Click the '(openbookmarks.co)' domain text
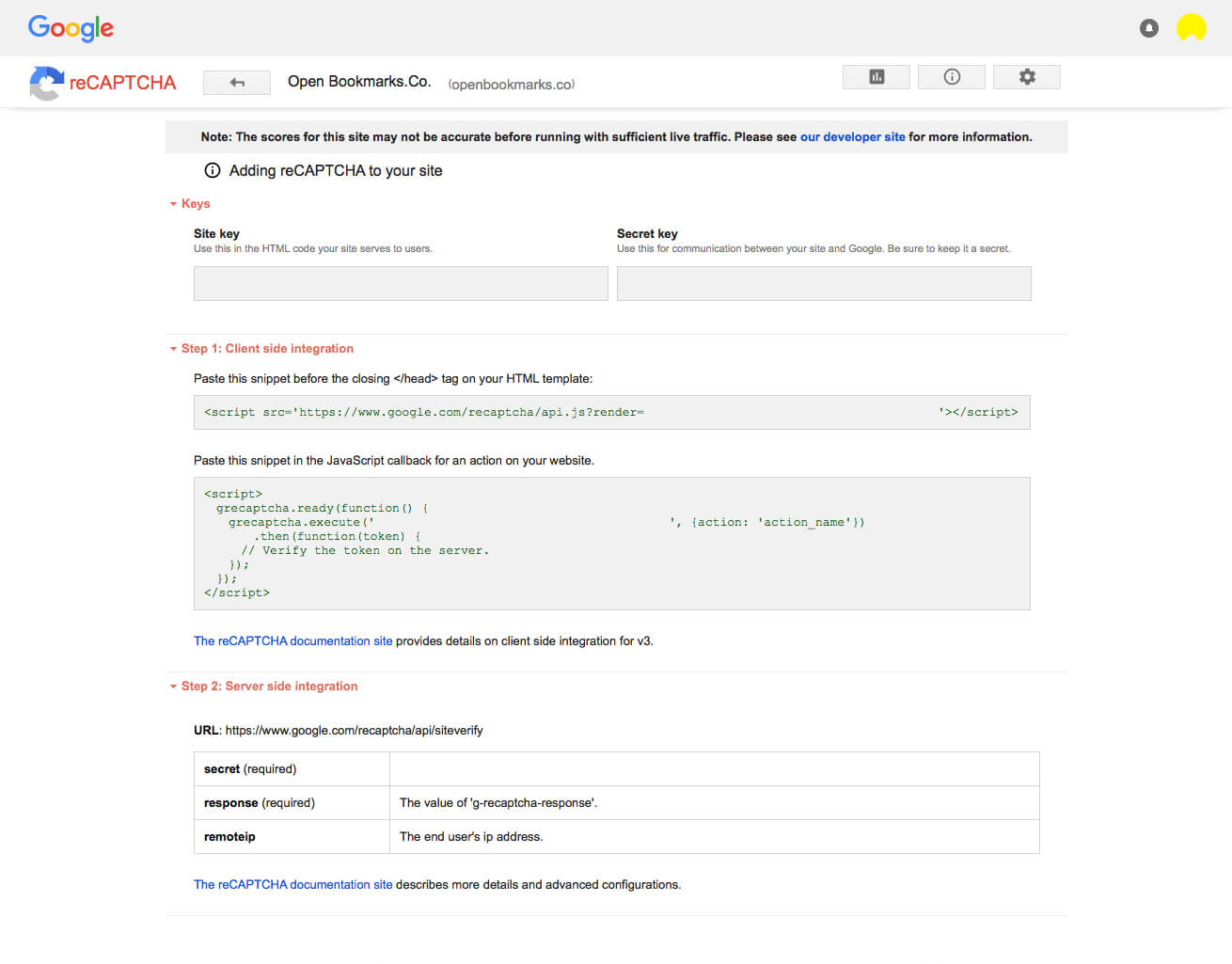This screenshot has width=1232, height=964. click(x=512, y=85)
